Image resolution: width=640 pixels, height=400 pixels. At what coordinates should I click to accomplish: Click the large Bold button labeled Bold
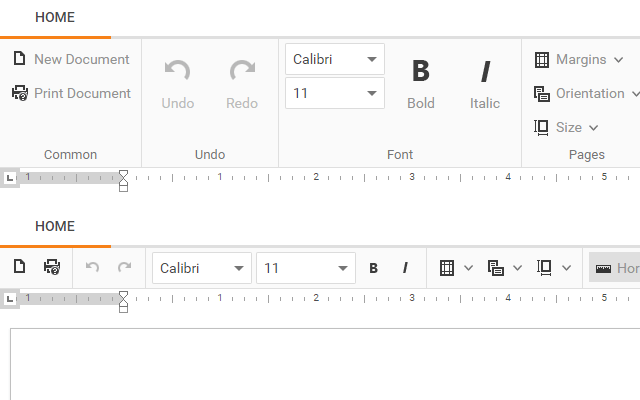click(421, 83)
